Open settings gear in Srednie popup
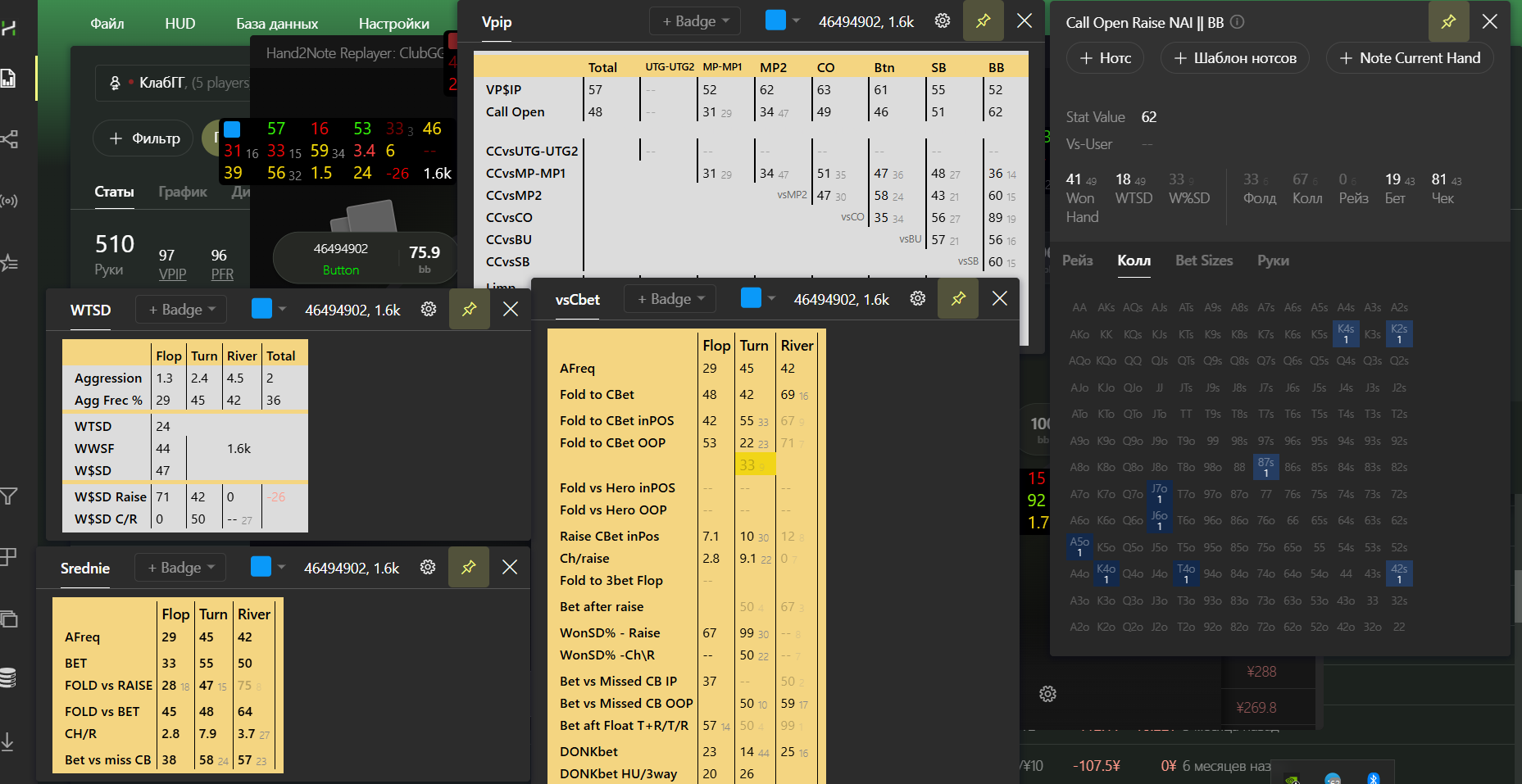 click(428, 567)
